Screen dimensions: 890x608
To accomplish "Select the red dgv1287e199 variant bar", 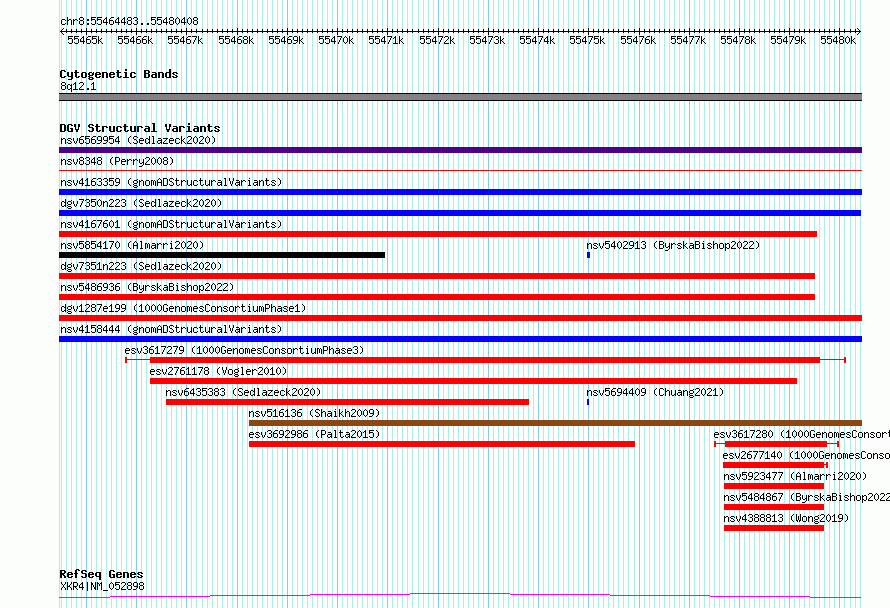I will coord(460,318).
